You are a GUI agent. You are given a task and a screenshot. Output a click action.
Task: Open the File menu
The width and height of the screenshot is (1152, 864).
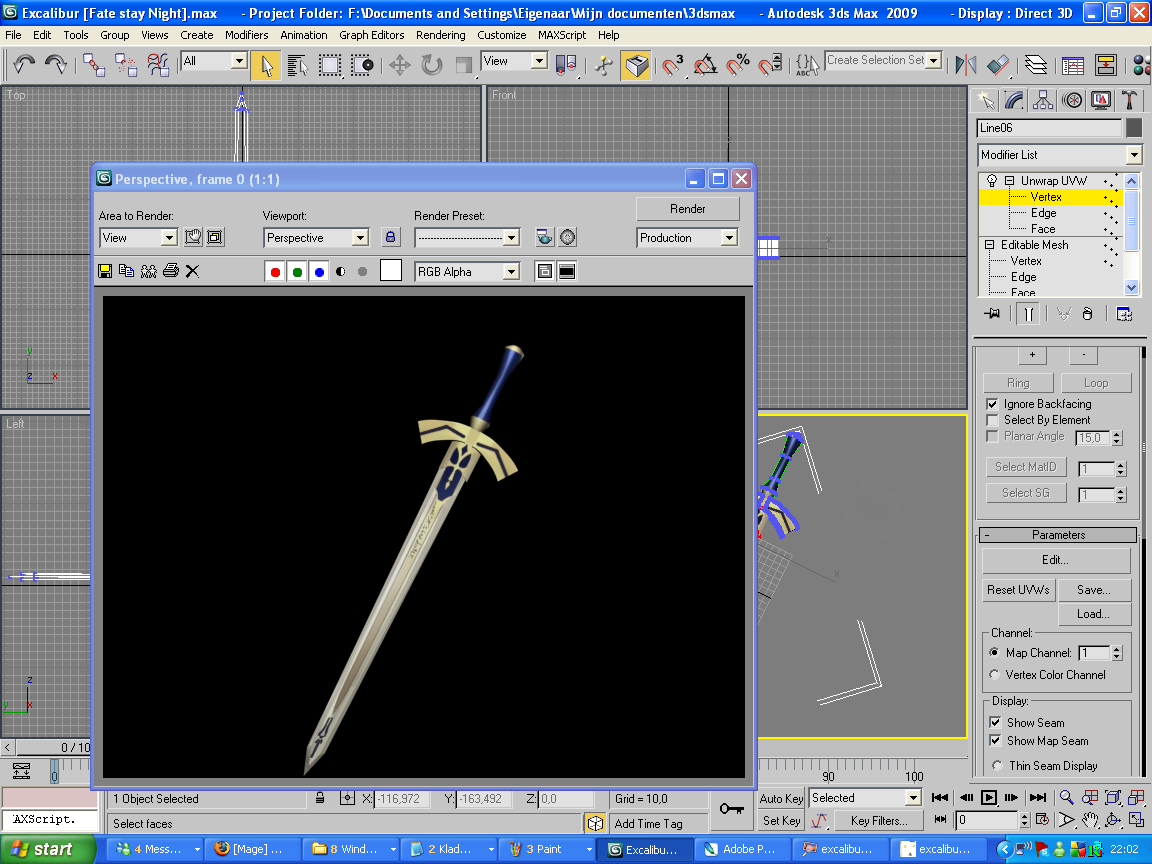[x=13, y=35]
